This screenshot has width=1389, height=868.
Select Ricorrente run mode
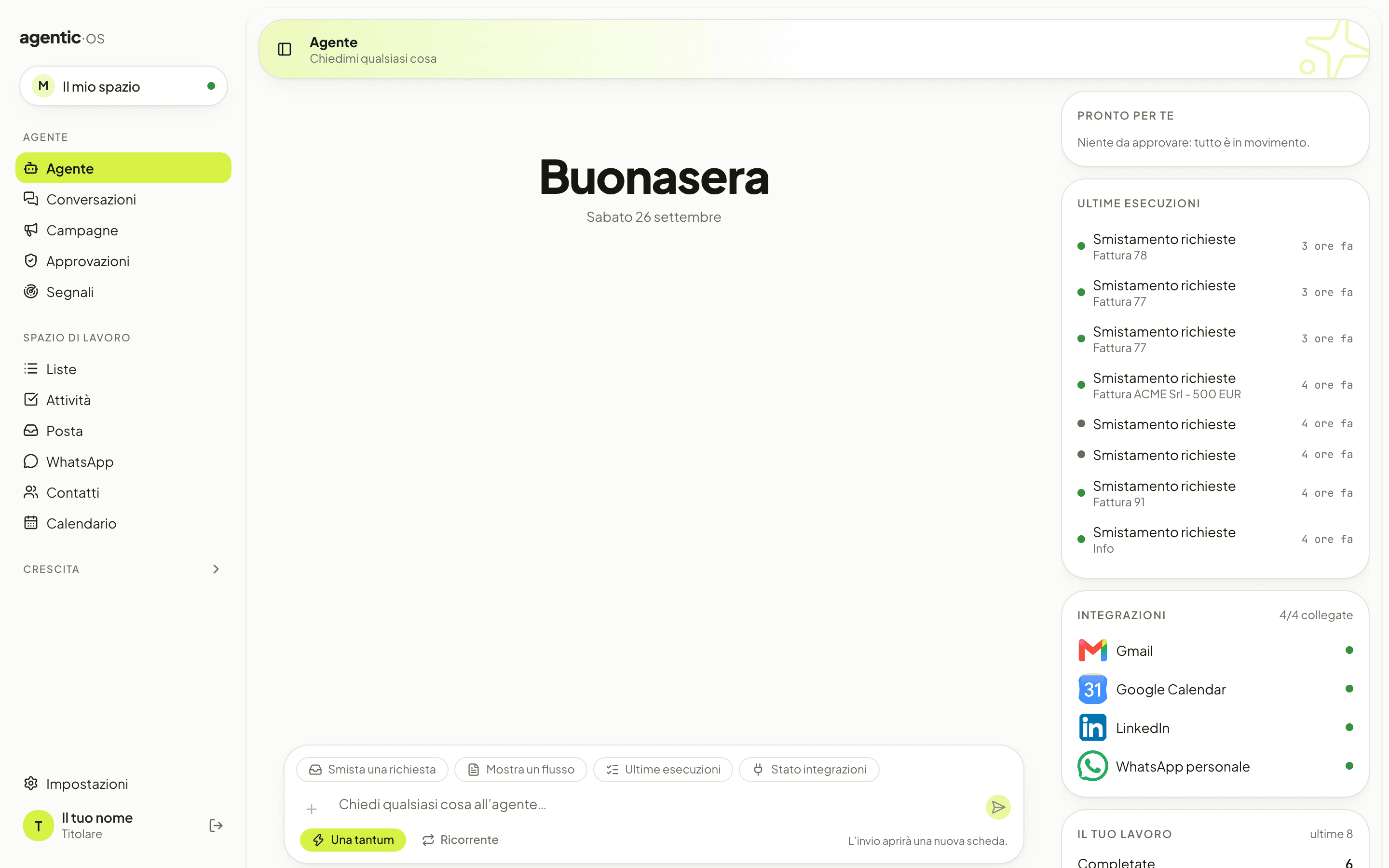click(460, 840)
